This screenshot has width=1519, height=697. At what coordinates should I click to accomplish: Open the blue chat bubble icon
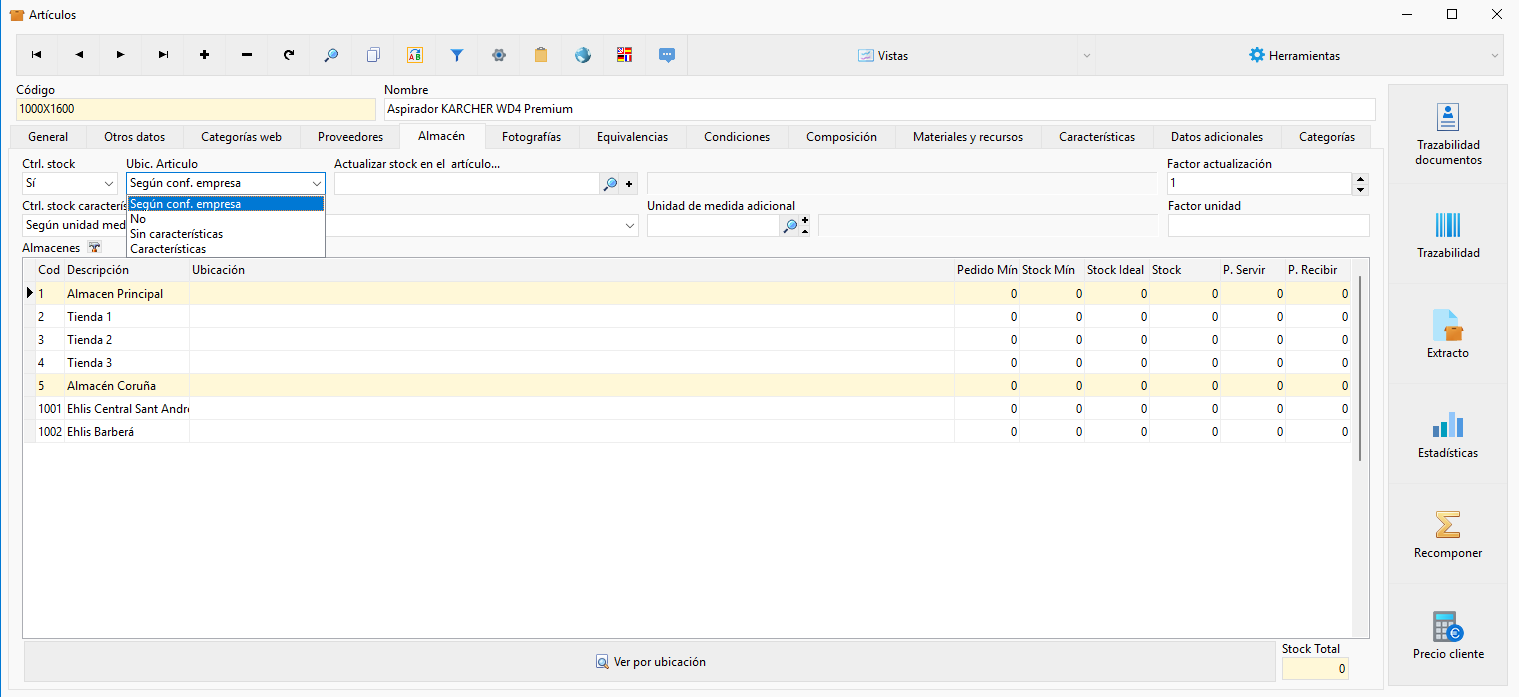pos(667,55)
